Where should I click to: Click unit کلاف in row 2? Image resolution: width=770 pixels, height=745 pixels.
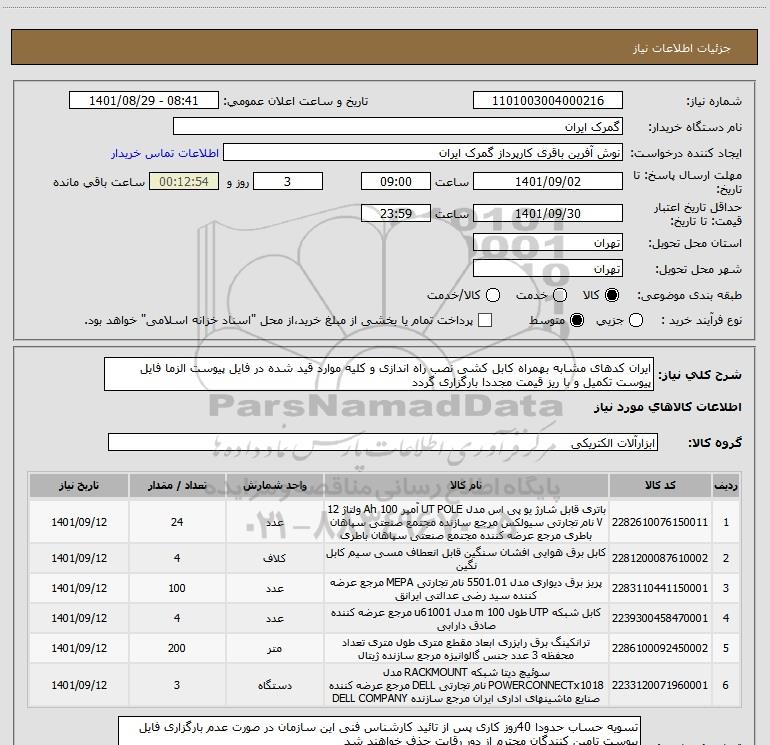click(275, 558)
